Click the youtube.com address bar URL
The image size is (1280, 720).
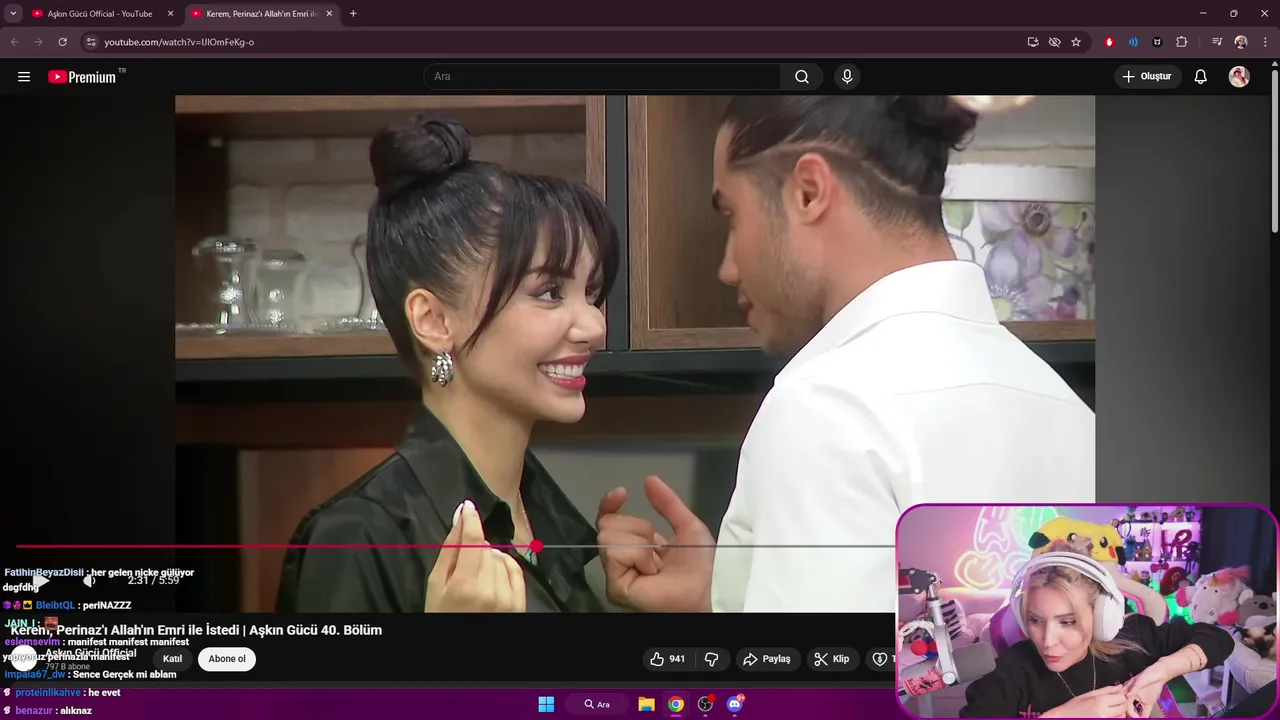[179, 42]
